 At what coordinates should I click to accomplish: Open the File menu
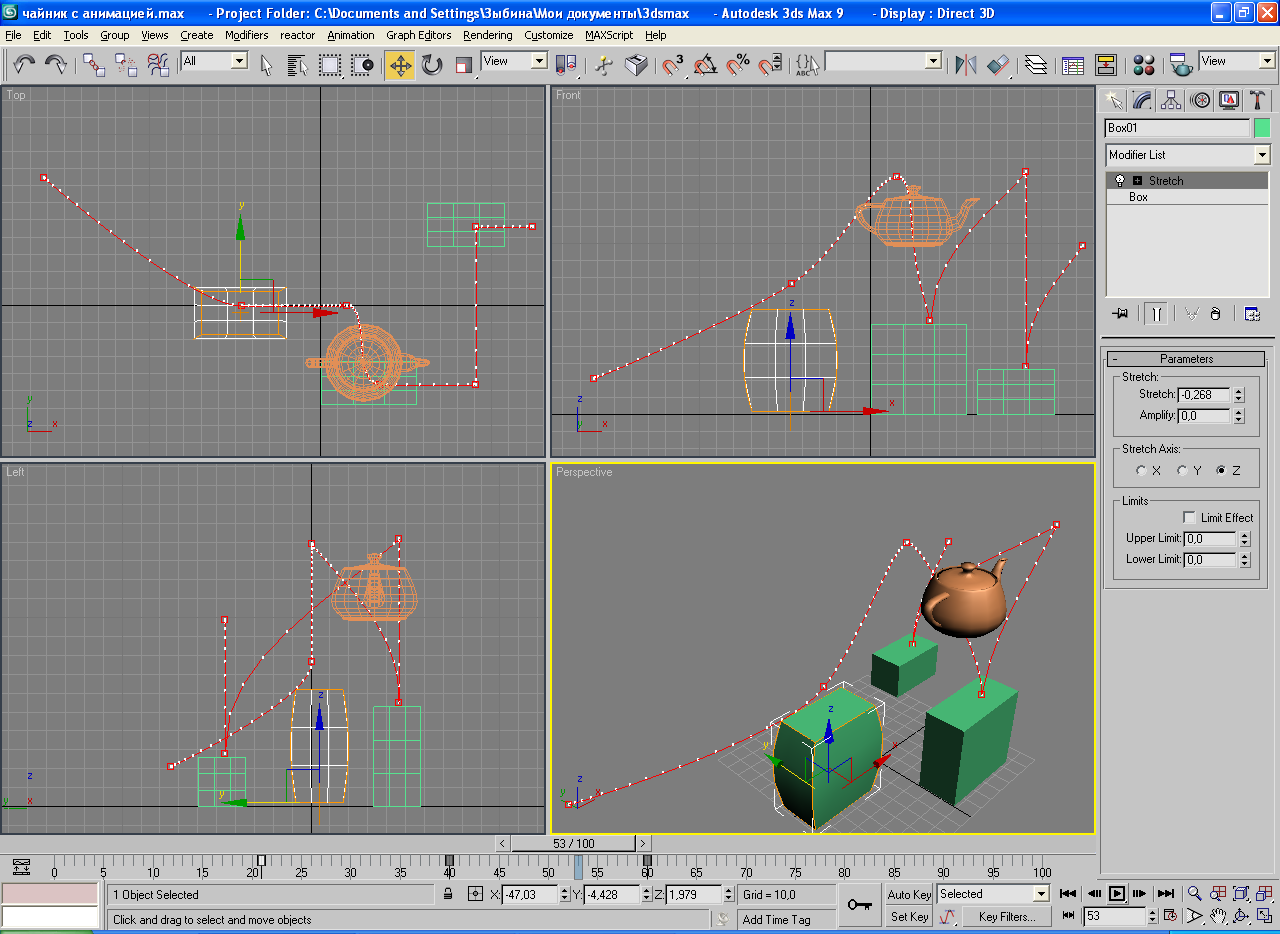[x=13, y=35]
